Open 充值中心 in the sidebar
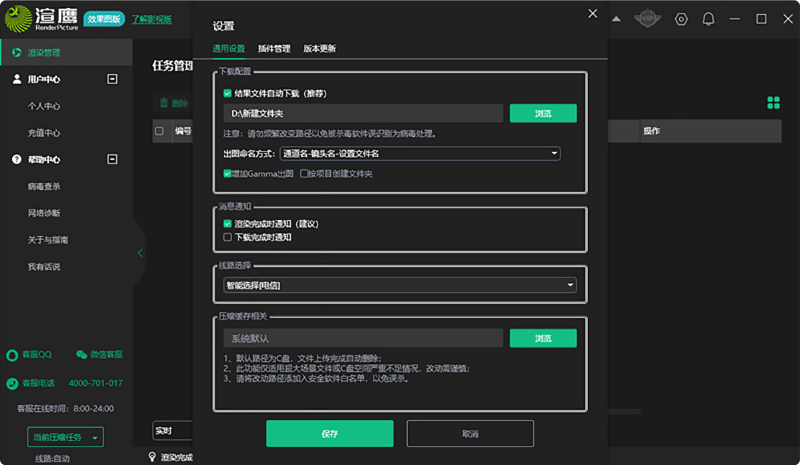 tap(44, 133)
